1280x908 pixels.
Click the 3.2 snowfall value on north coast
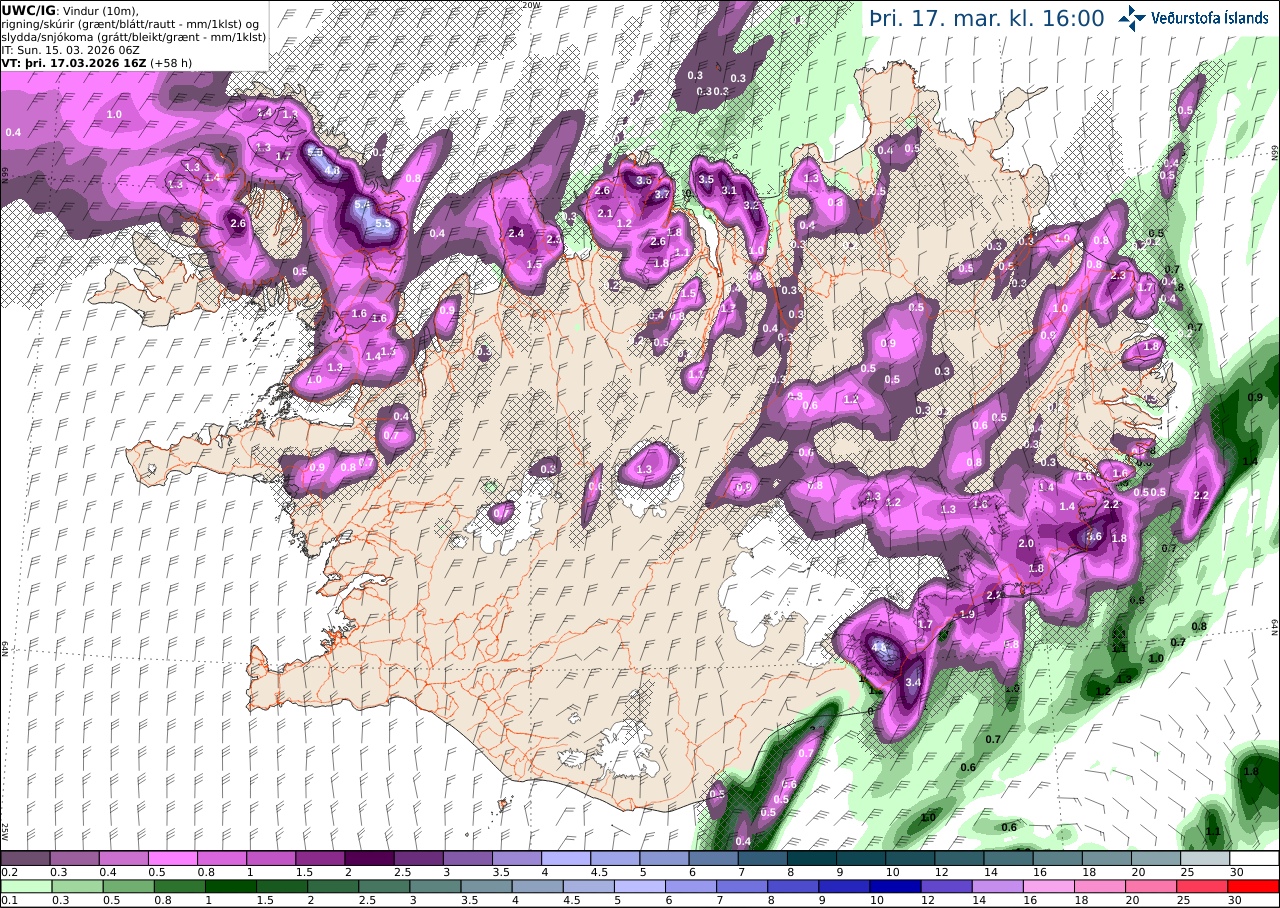pyautogui.click(x=752, y=205)
